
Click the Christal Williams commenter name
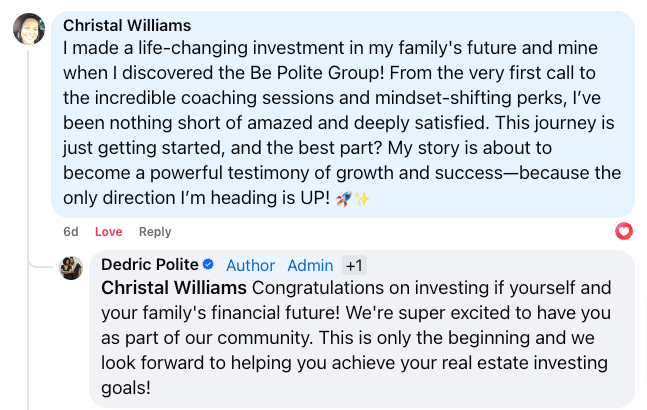tap(127, 26)
